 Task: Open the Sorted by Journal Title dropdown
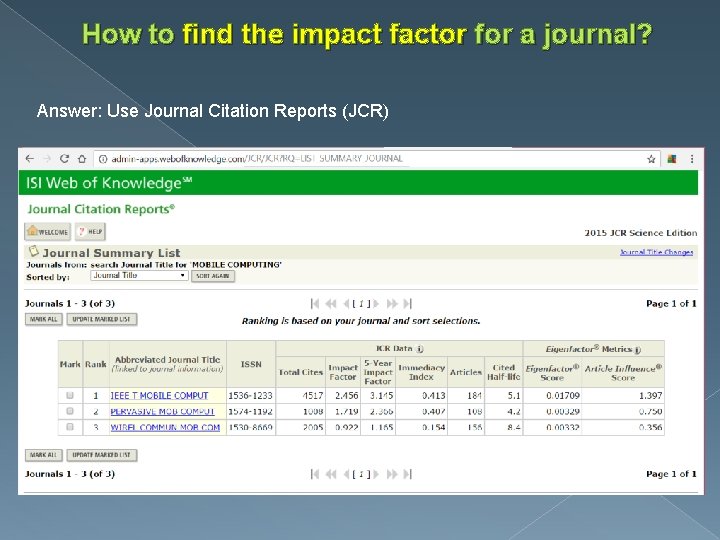click(139, 276)
